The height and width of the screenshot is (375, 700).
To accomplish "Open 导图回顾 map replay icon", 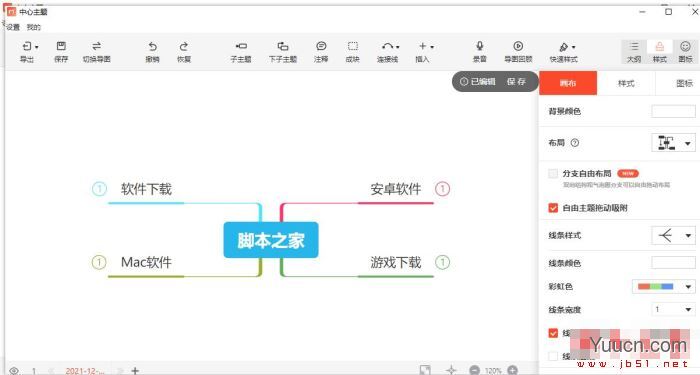I will coord(518,46).
